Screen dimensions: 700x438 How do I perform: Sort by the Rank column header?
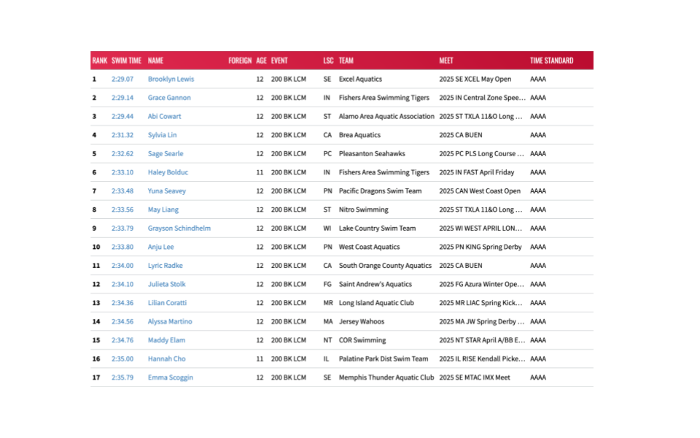click(x=99, y=60)
